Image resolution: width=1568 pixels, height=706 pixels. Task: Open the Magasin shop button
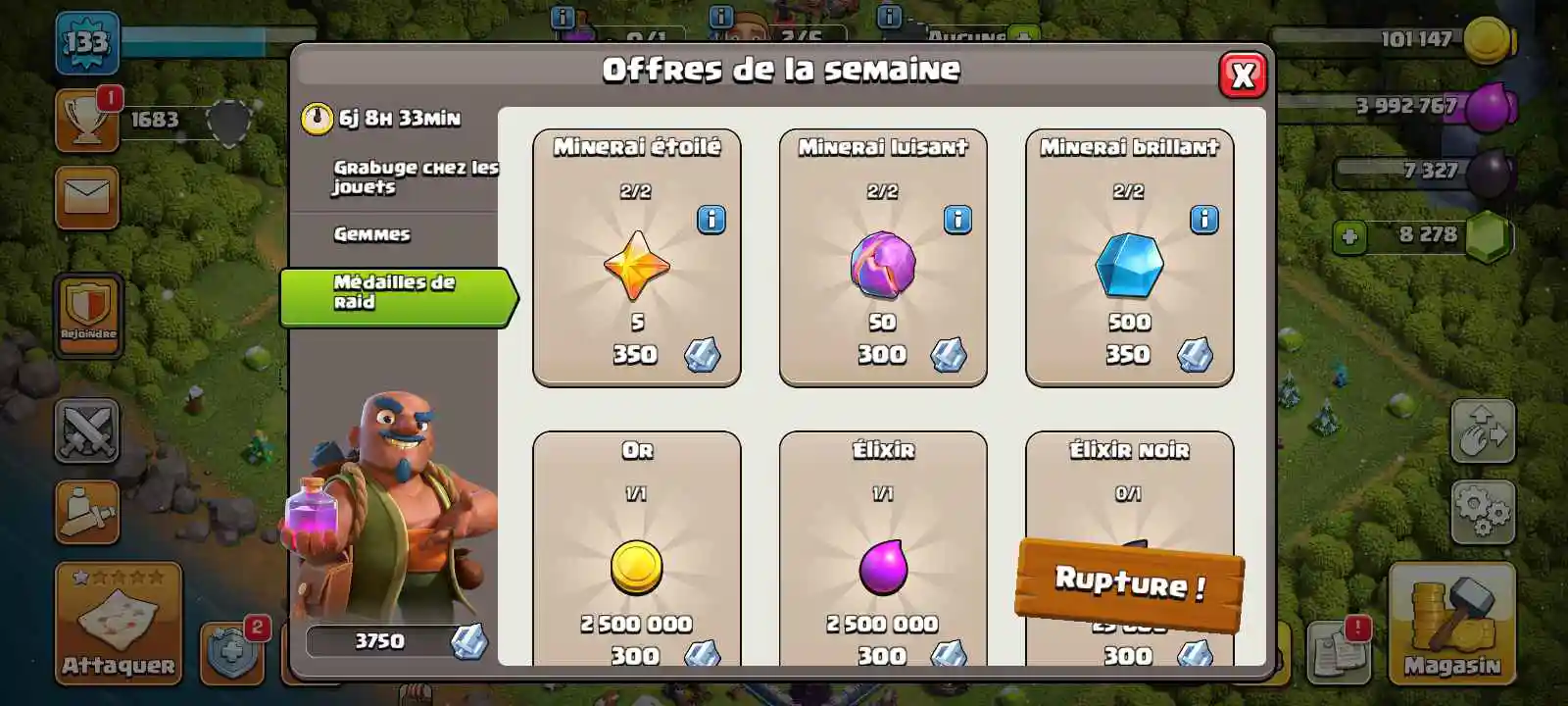coord(1451,624)
